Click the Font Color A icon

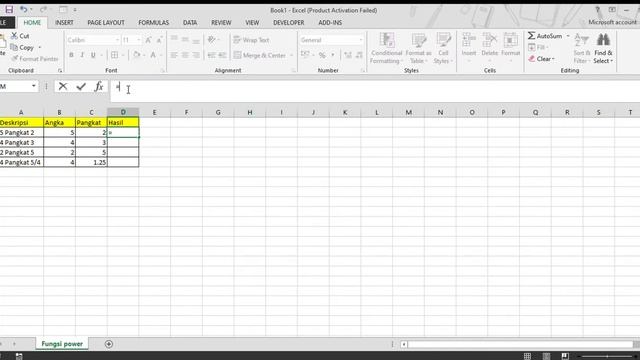[x=153, y=55]
